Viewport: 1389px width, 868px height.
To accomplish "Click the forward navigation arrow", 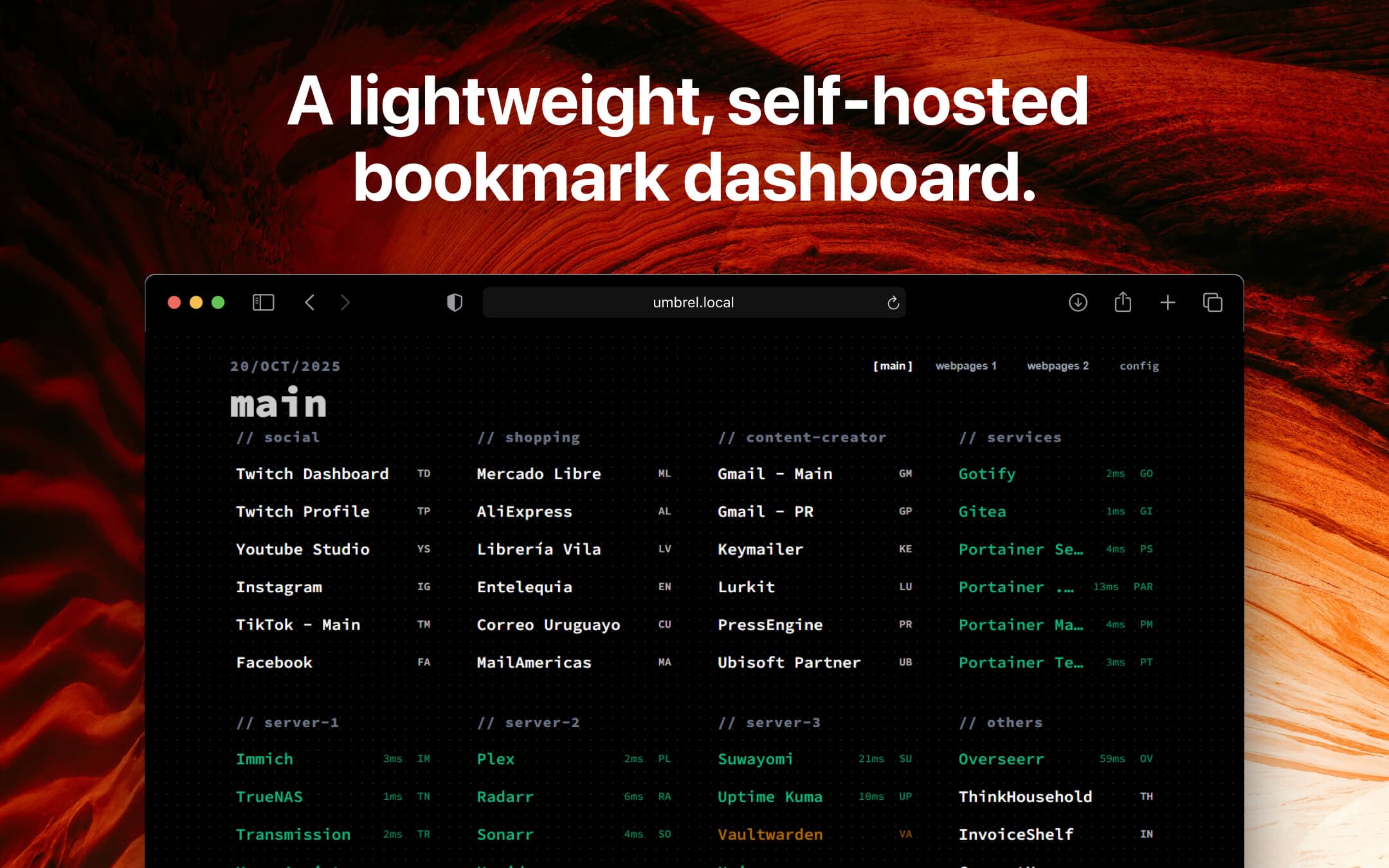I will [x=345, y=302].
